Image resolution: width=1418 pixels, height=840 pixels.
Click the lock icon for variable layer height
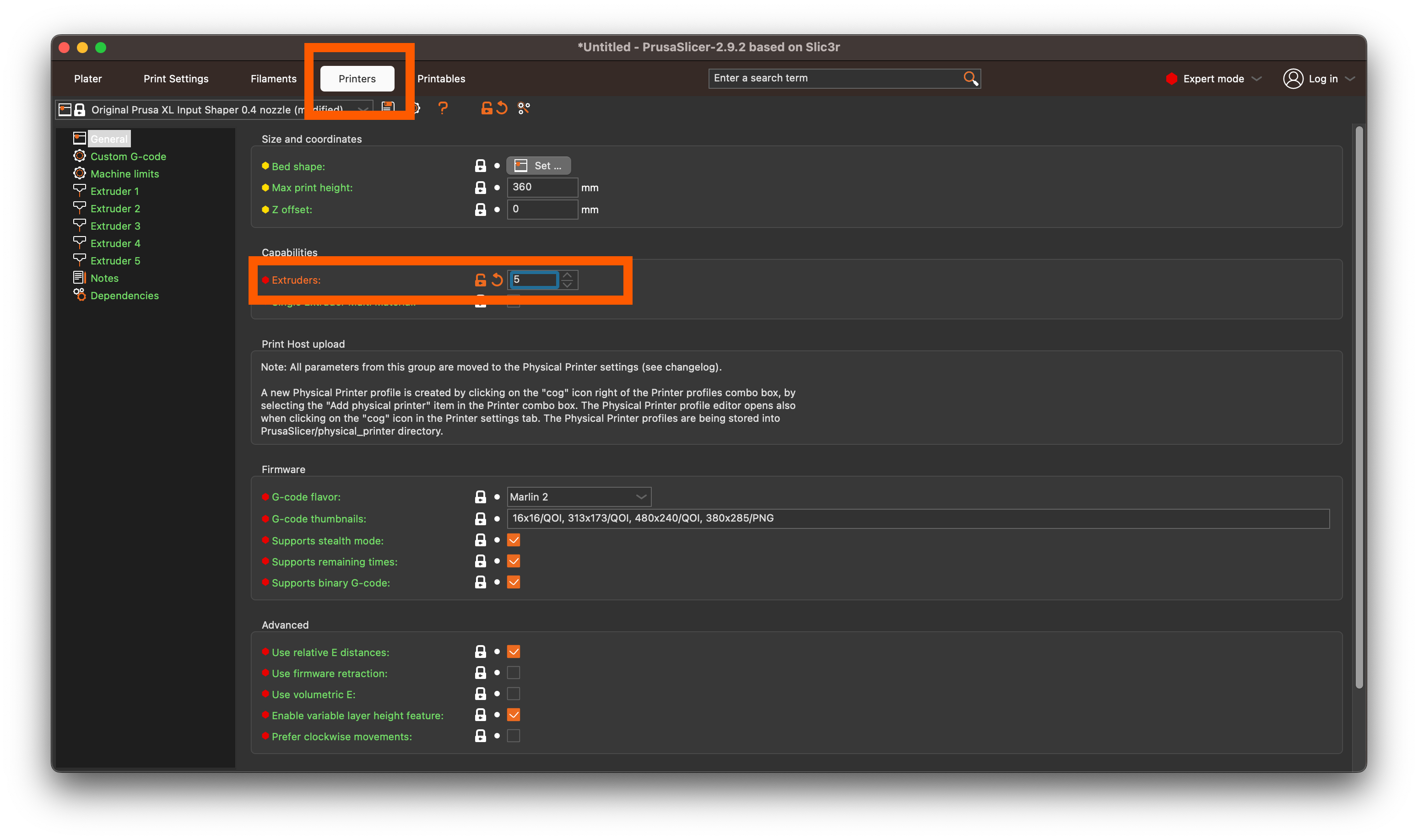[480, 715]
